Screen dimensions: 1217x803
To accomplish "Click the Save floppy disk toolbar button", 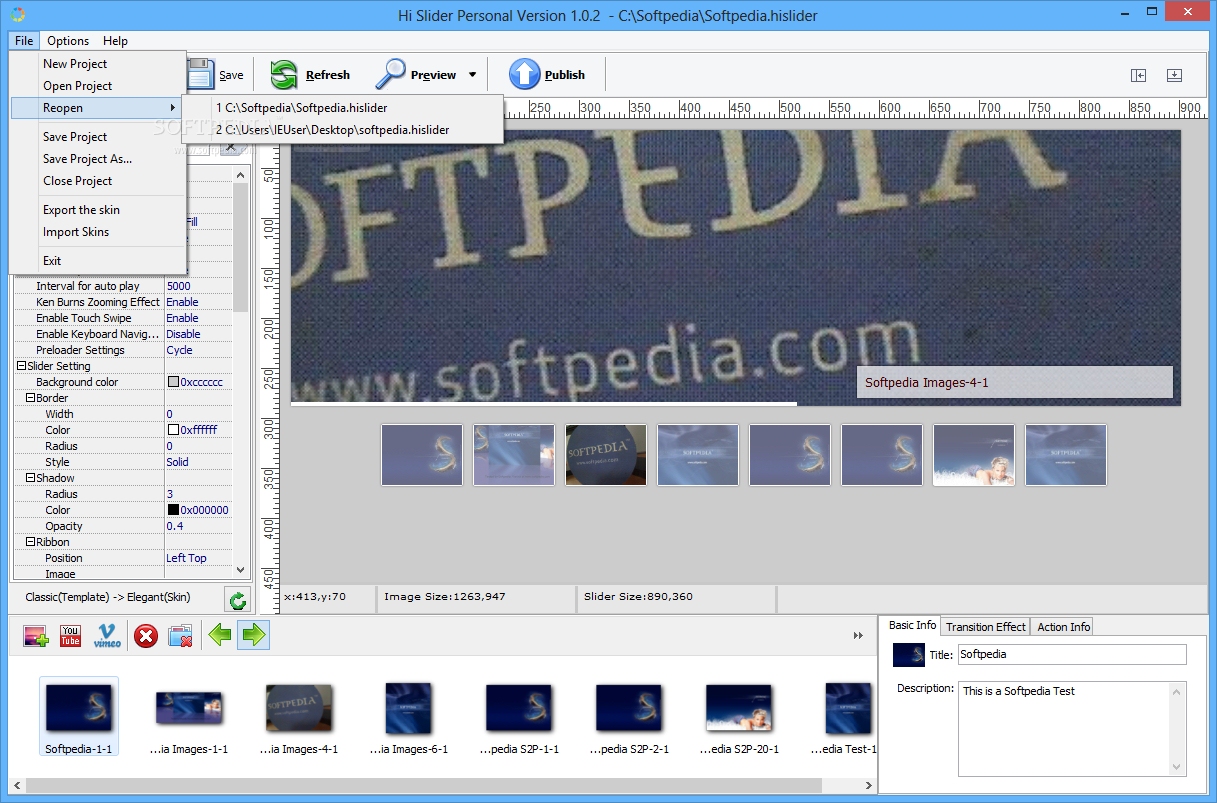I will 216,75.
